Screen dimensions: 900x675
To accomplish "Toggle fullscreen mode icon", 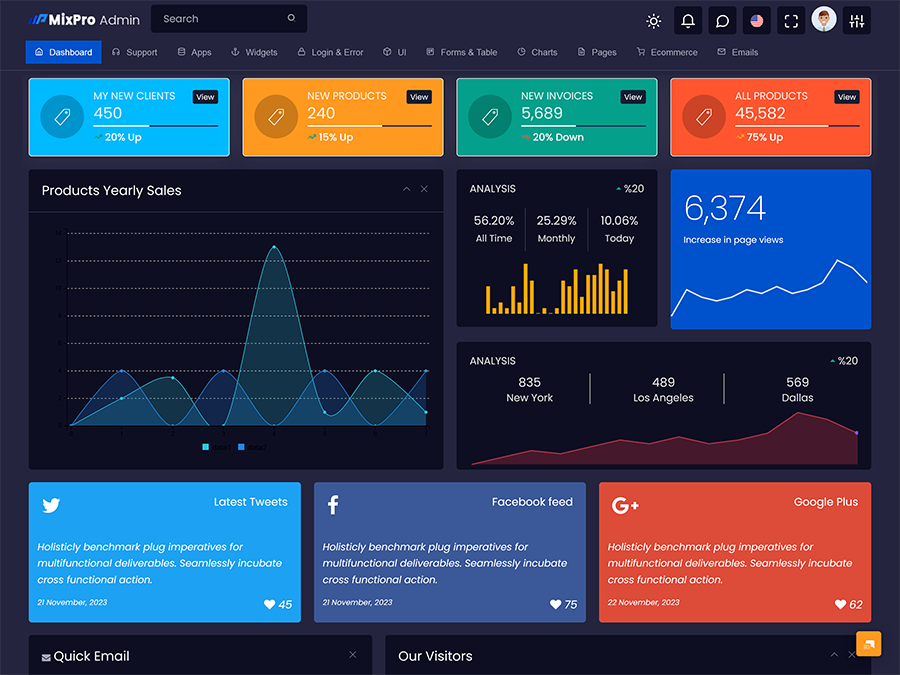I will [x=791, y=21].
